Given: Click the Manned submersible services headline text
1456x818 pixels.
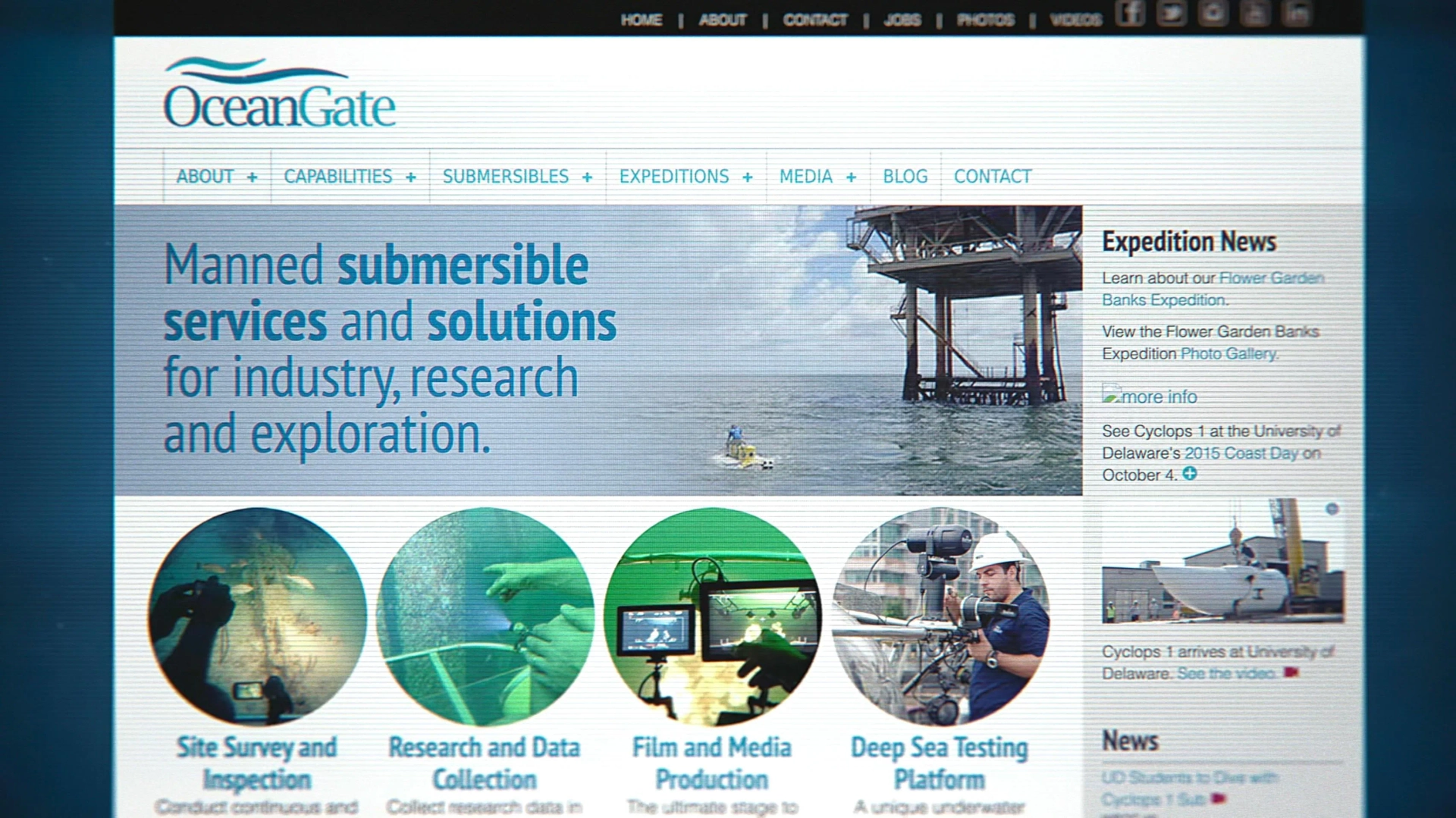Looking at the screenshot, I should 391,349.
